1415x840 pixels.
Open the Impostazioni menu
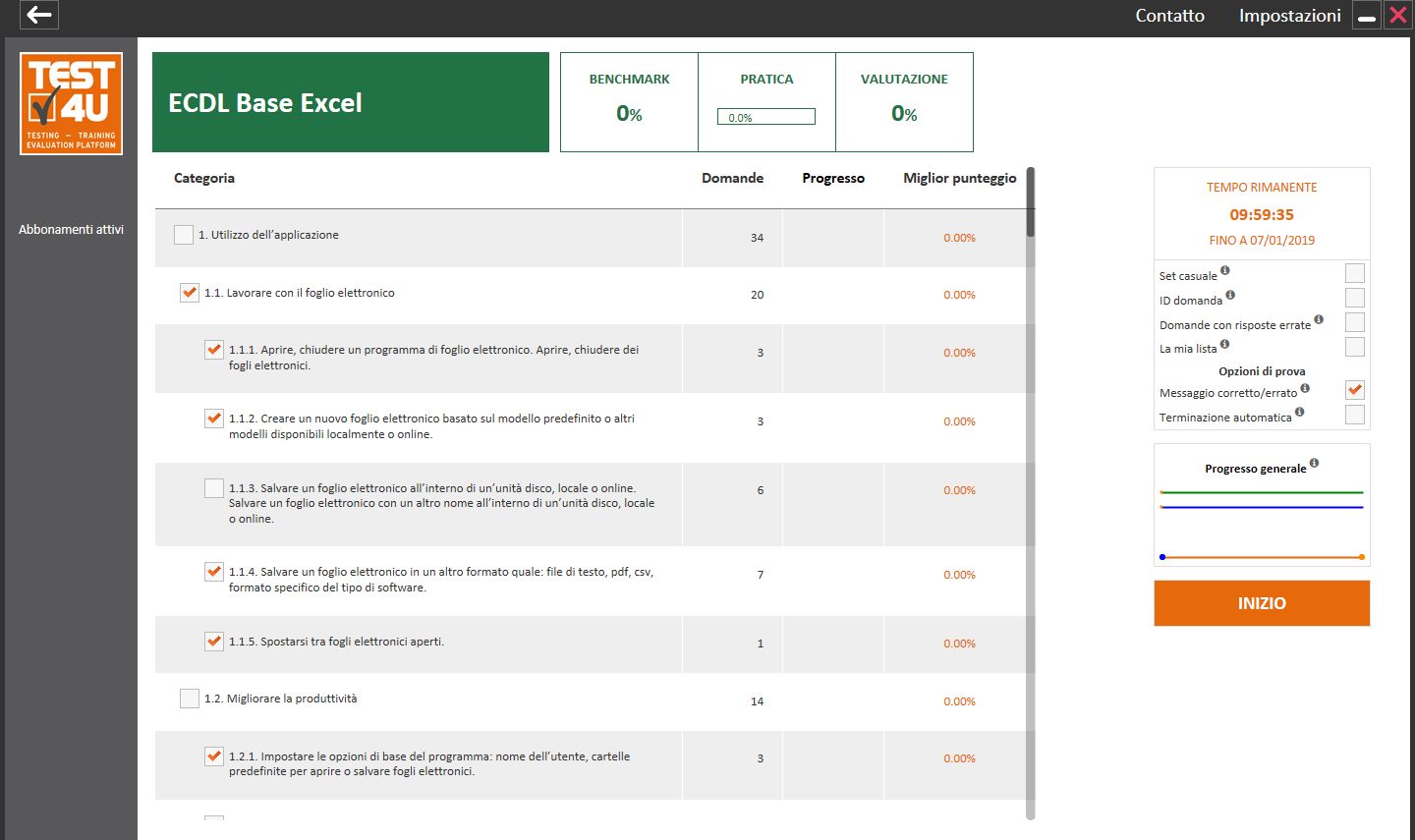1289,16
